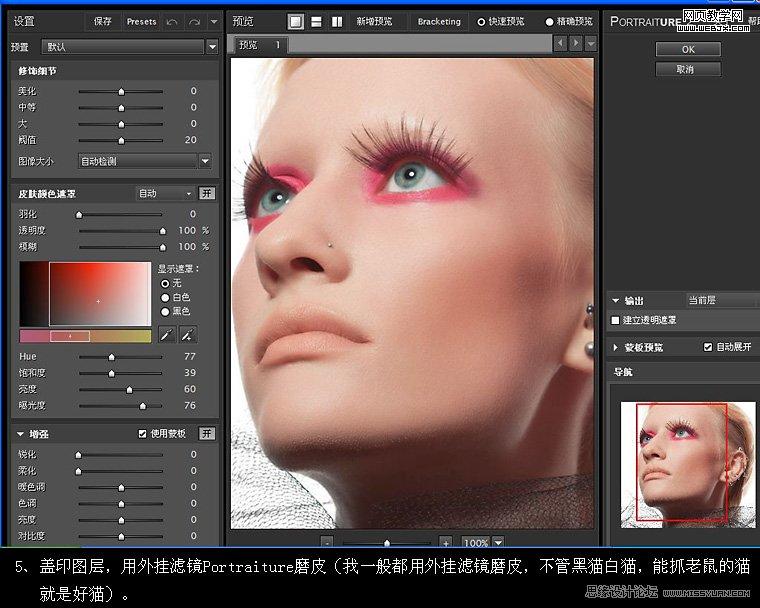
Task: Click the Hue value 77
Action: [x=190, y=356]
